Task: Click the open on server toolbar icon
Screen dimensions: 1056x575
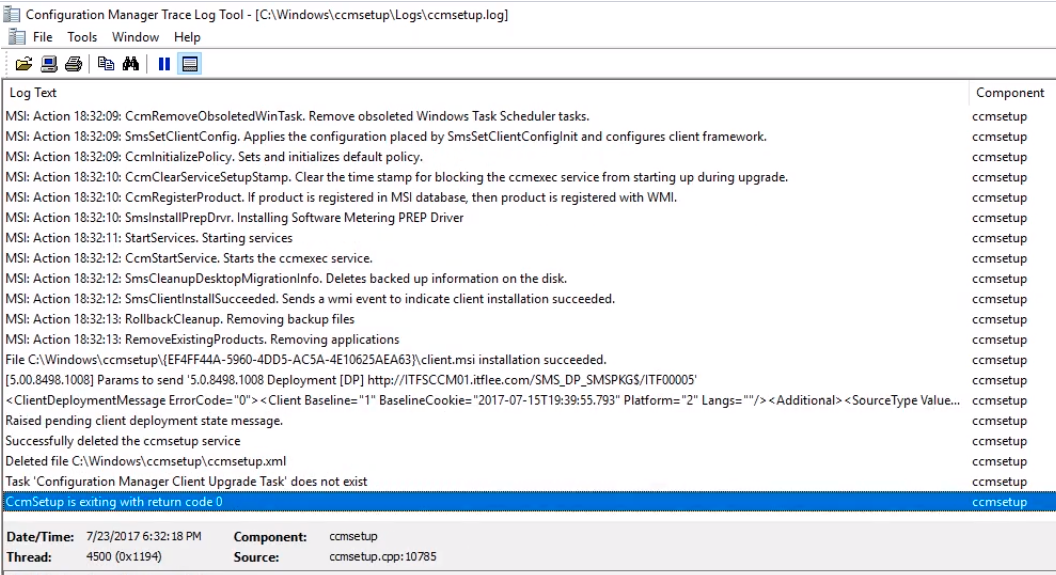Action: pos(48,64)
